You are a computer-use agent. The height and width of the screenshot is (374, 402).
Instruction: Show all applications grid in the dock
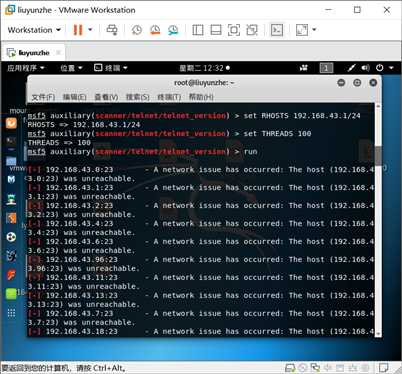click(x=11, y=313)
